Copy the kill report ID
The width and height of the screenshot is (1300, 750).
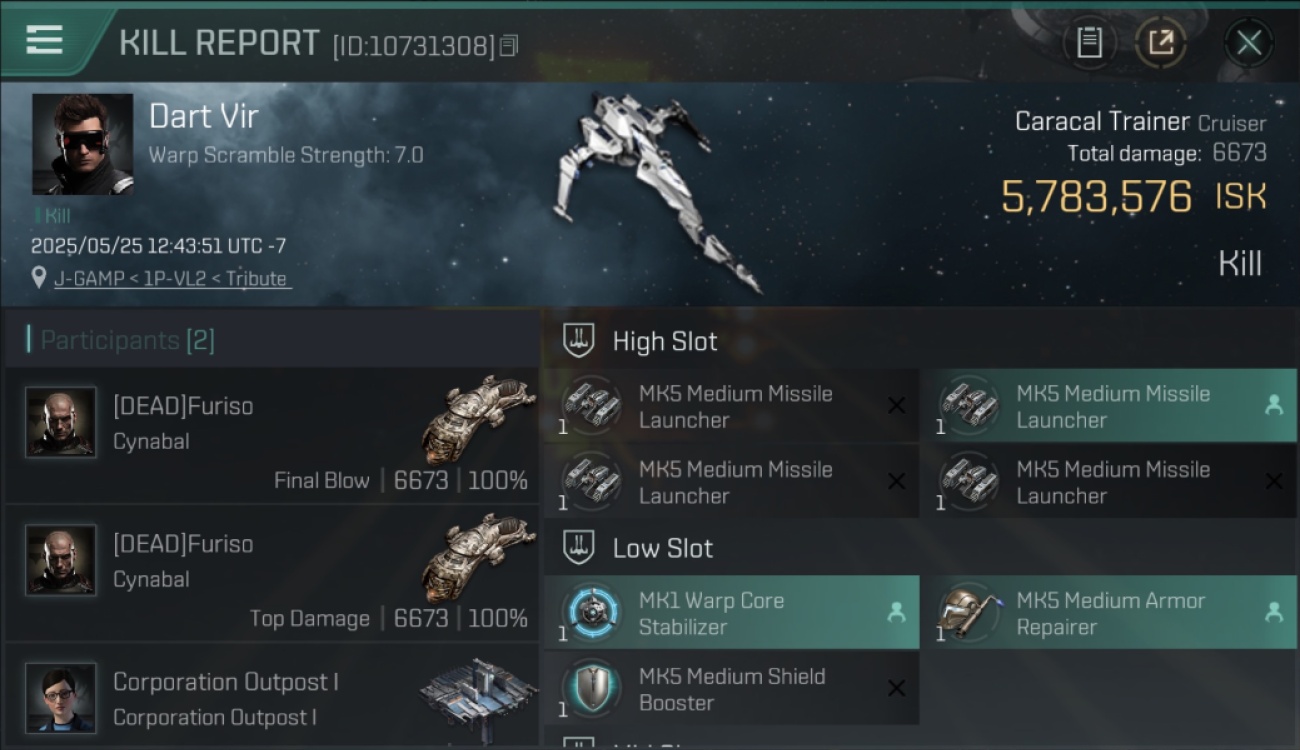point(509,46)
